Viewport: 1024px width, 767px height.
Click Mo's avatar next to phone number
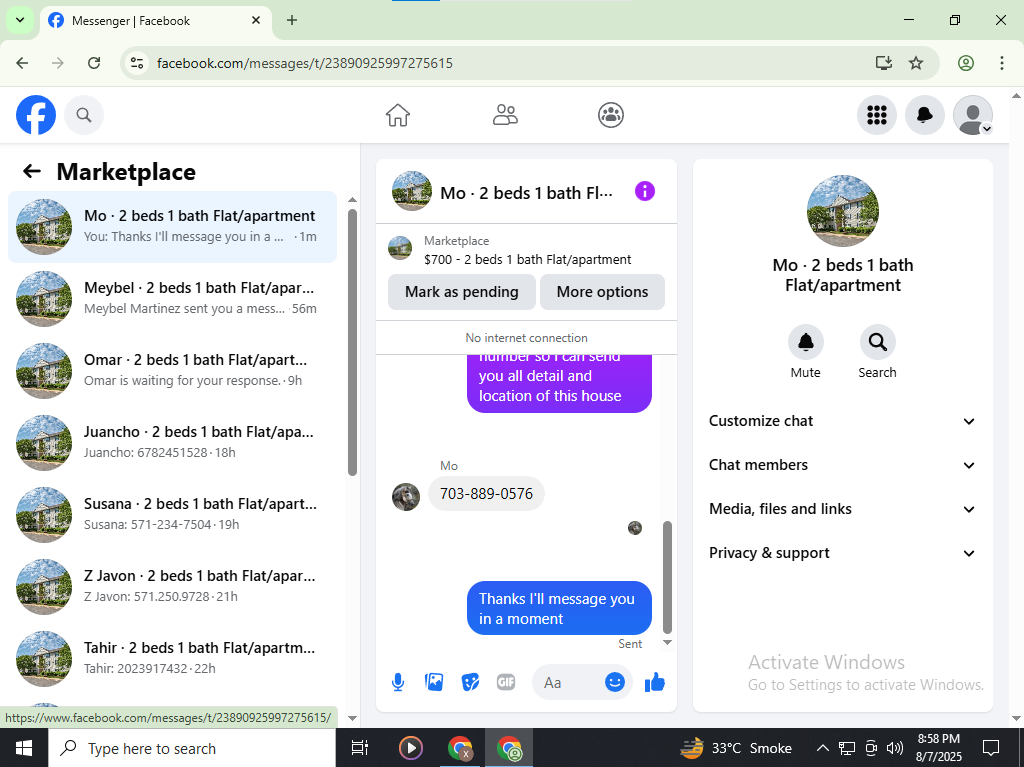406,497
